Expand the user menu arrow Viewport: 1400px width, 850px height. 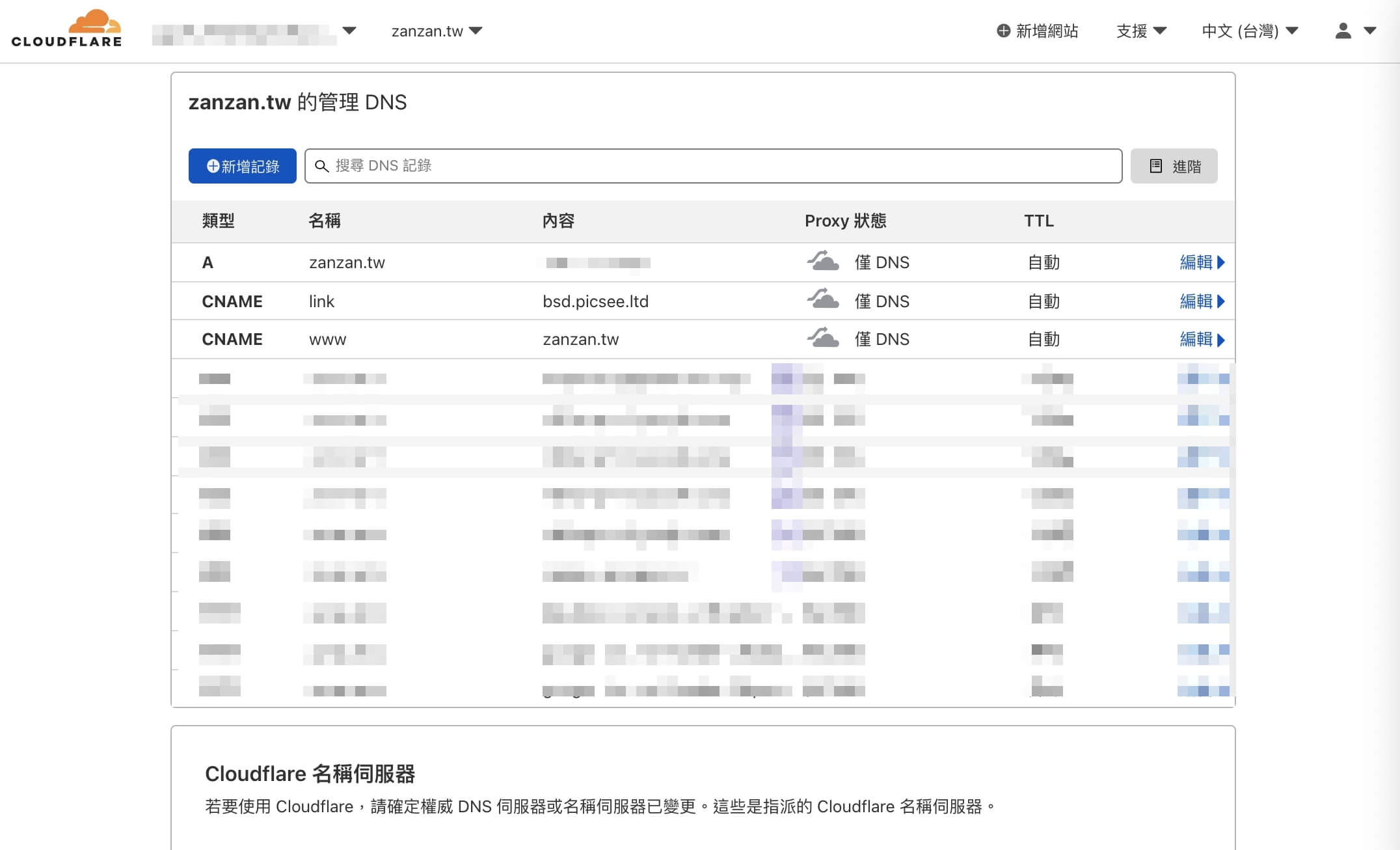pyautogui.click(x=1370, y=31)
